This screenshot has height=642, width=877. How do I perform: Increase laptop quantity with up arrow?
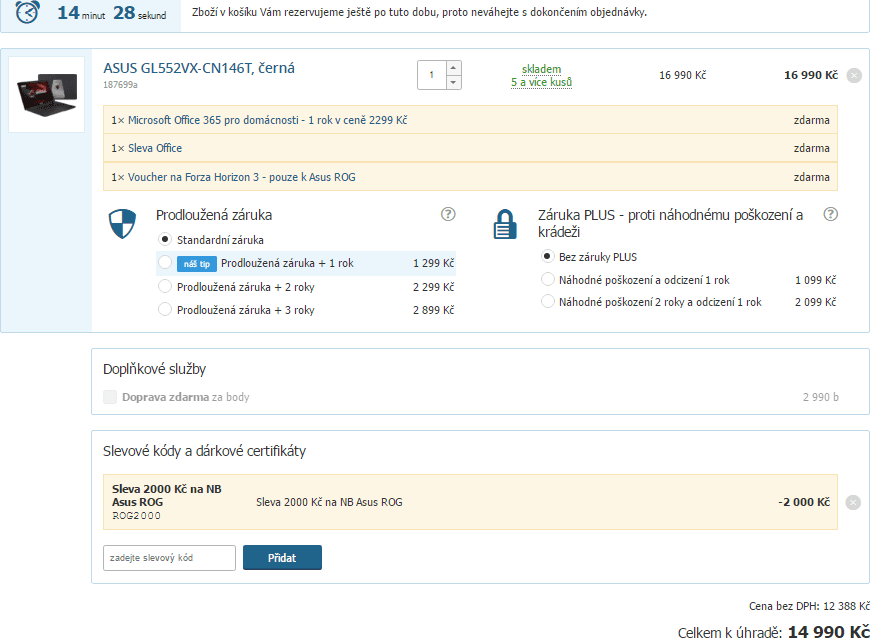454,68
